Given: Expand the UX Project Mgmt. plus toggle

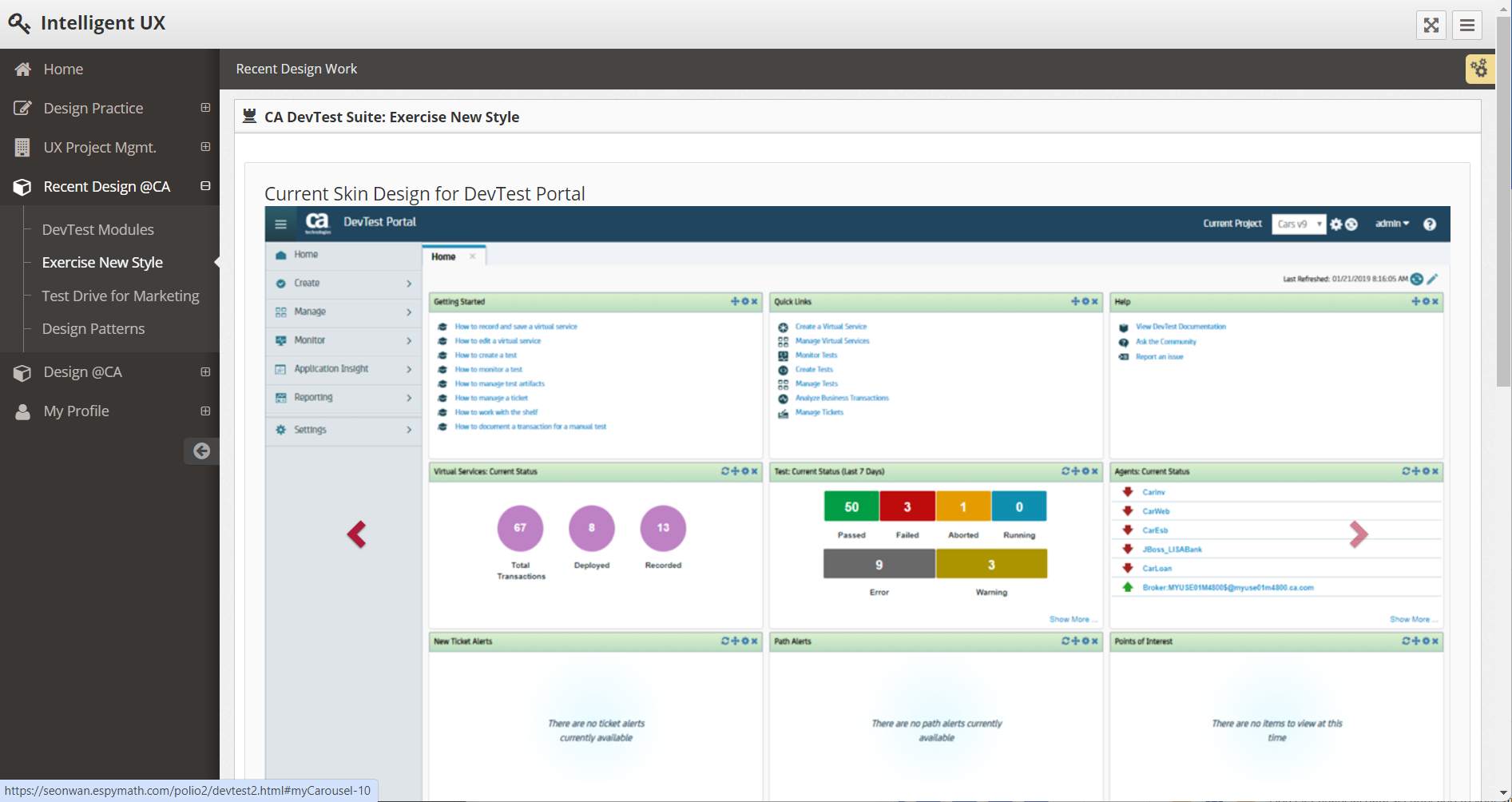Looking at the screenshot, I should [x=205, y=147].
